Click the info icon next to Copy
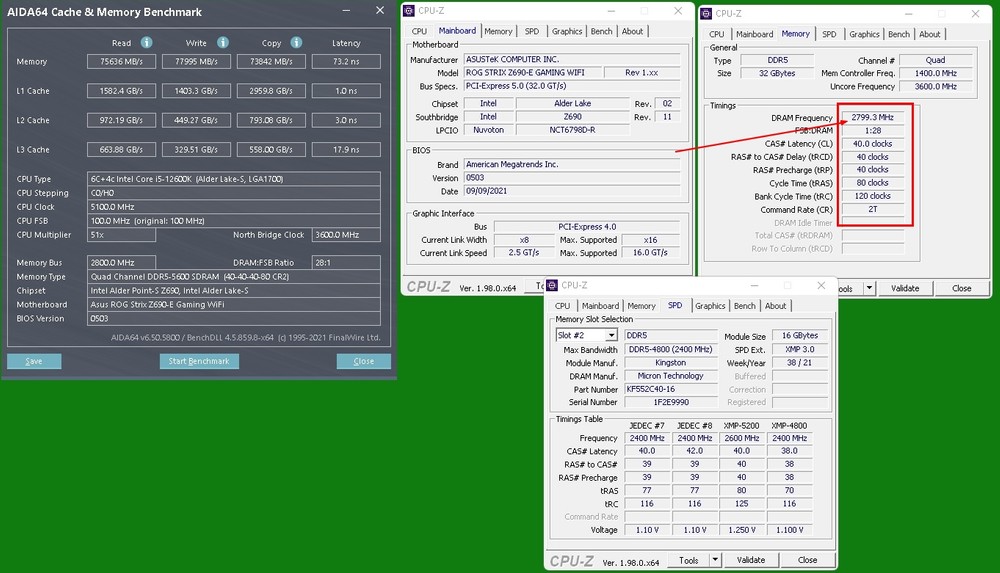Screen dimensions: 1000x573 (x=298, y=43)
